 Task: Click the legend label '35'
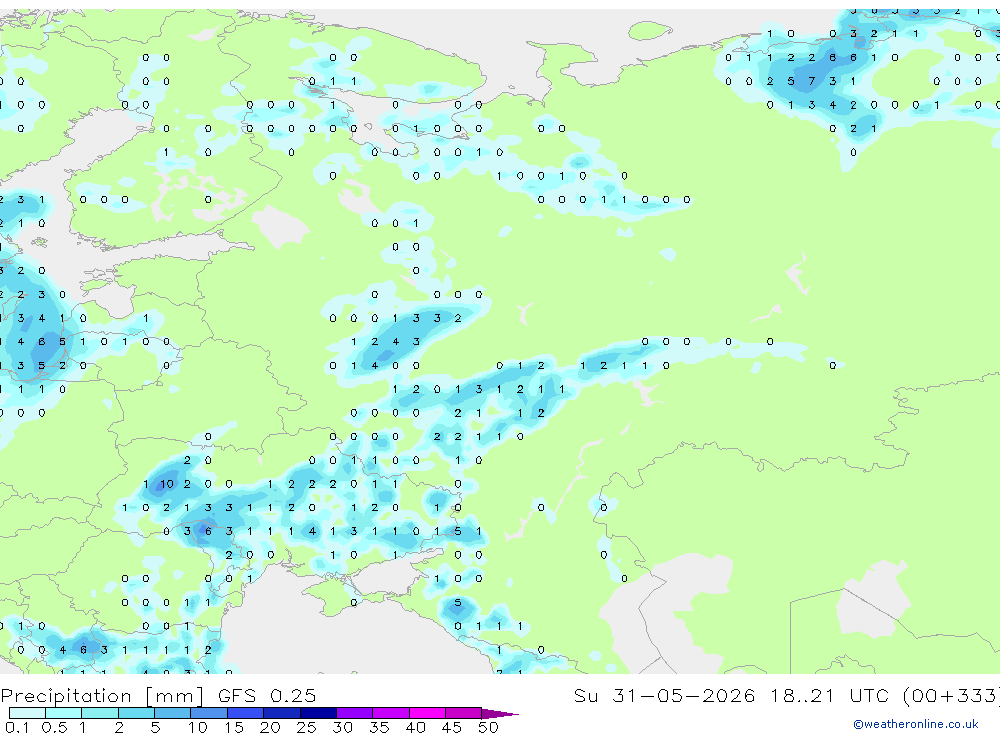tap(379, 727)
